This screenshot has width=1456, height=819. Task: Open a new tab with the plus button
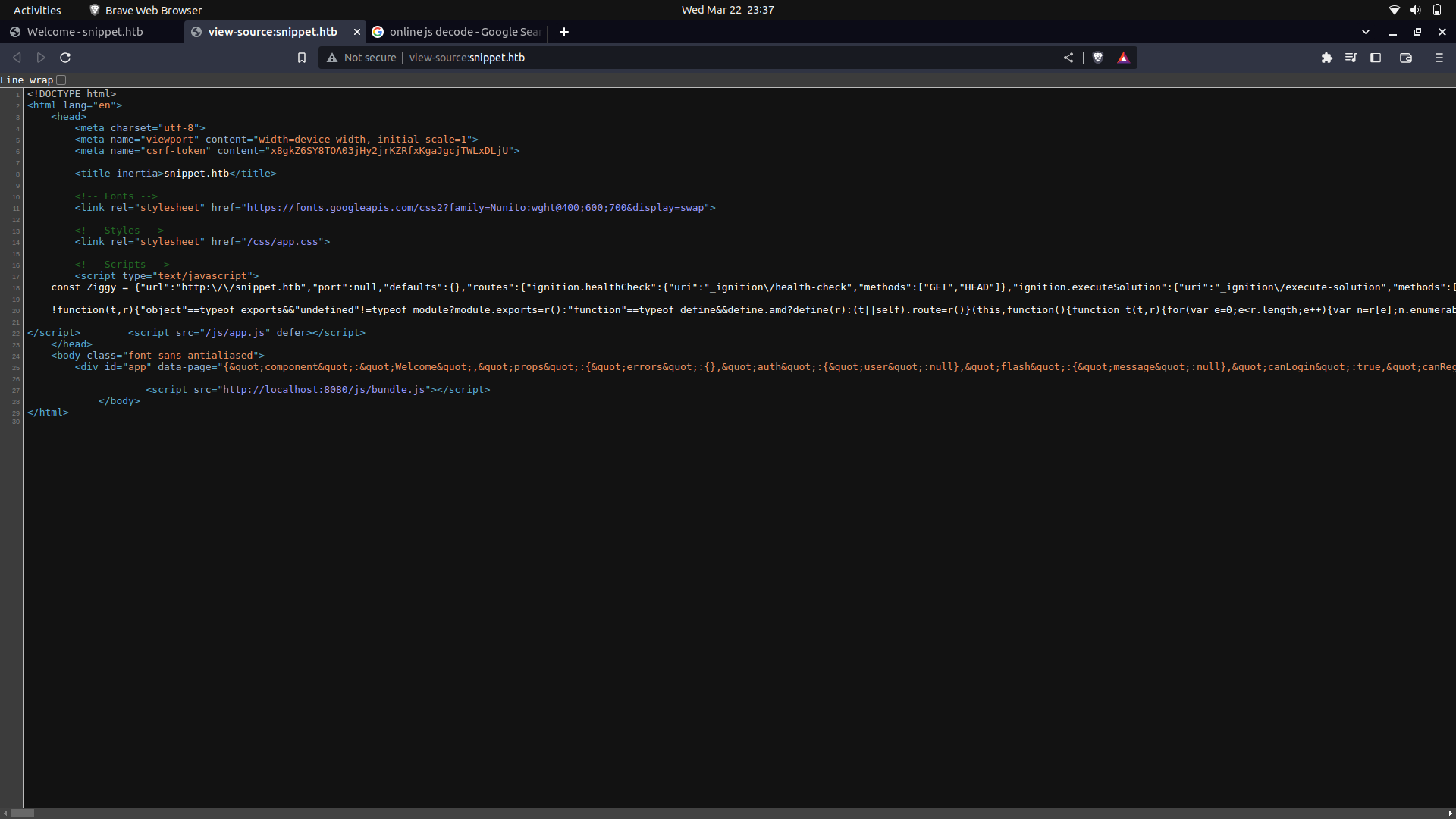tap(563, 32)
